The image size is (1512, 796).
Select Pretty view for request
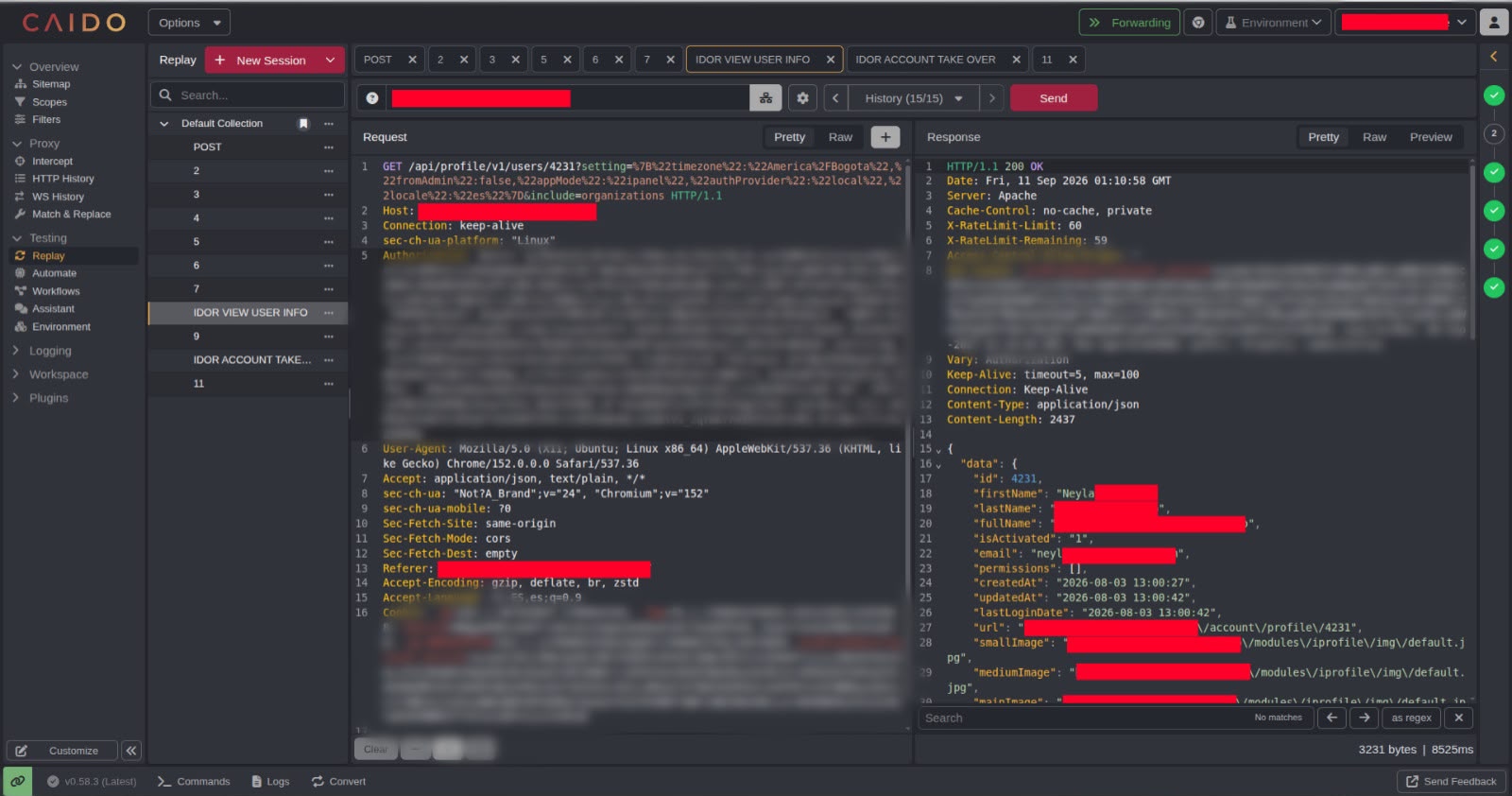pos(789,137)
